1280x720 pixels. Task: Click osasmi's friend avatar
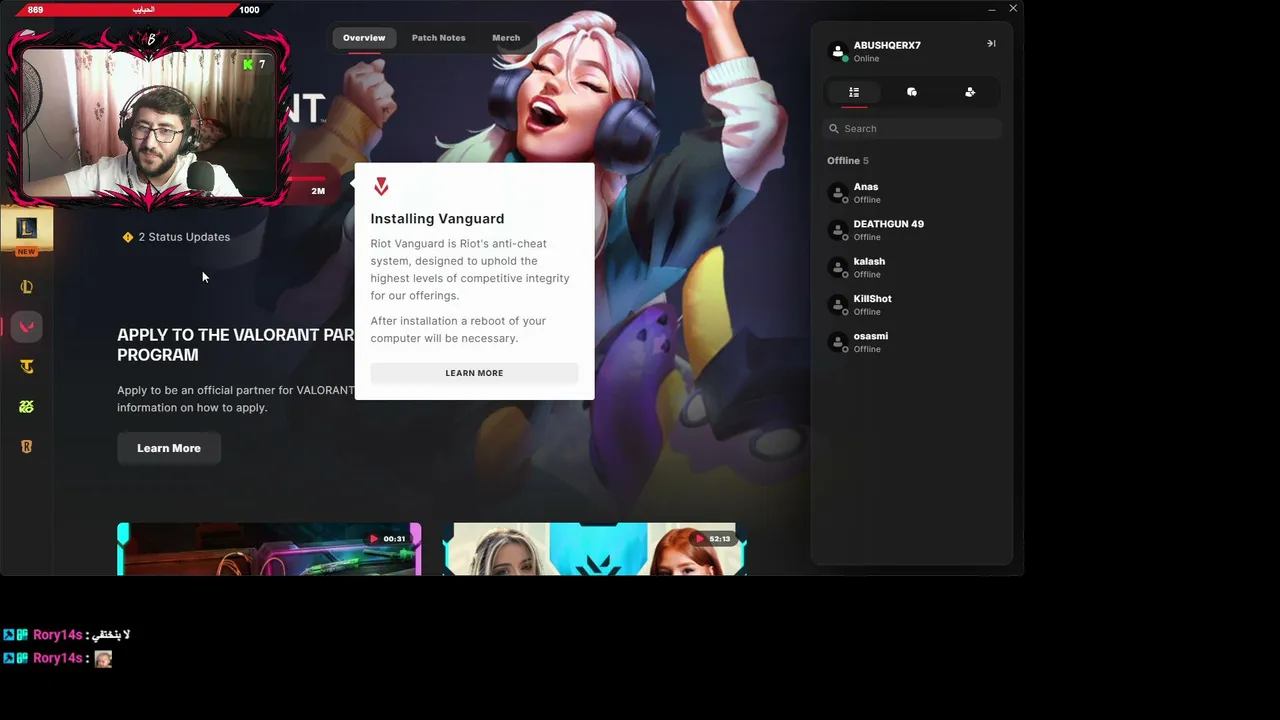pyautogui.click(x=838, y=342)
